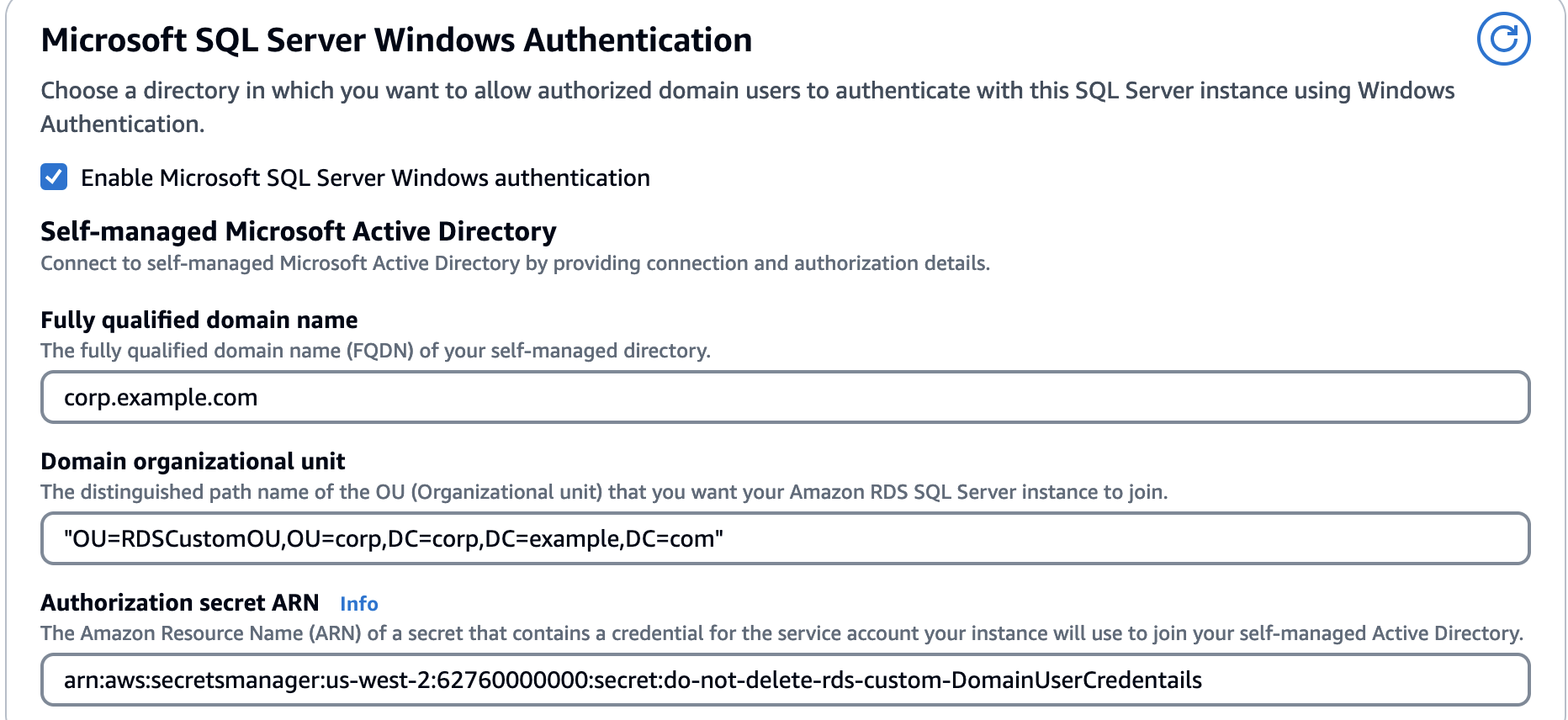Open the Info link beside Authorization secret ARN
The width and height of the screenshot is (1568, 720).
[x=358, y=604]
